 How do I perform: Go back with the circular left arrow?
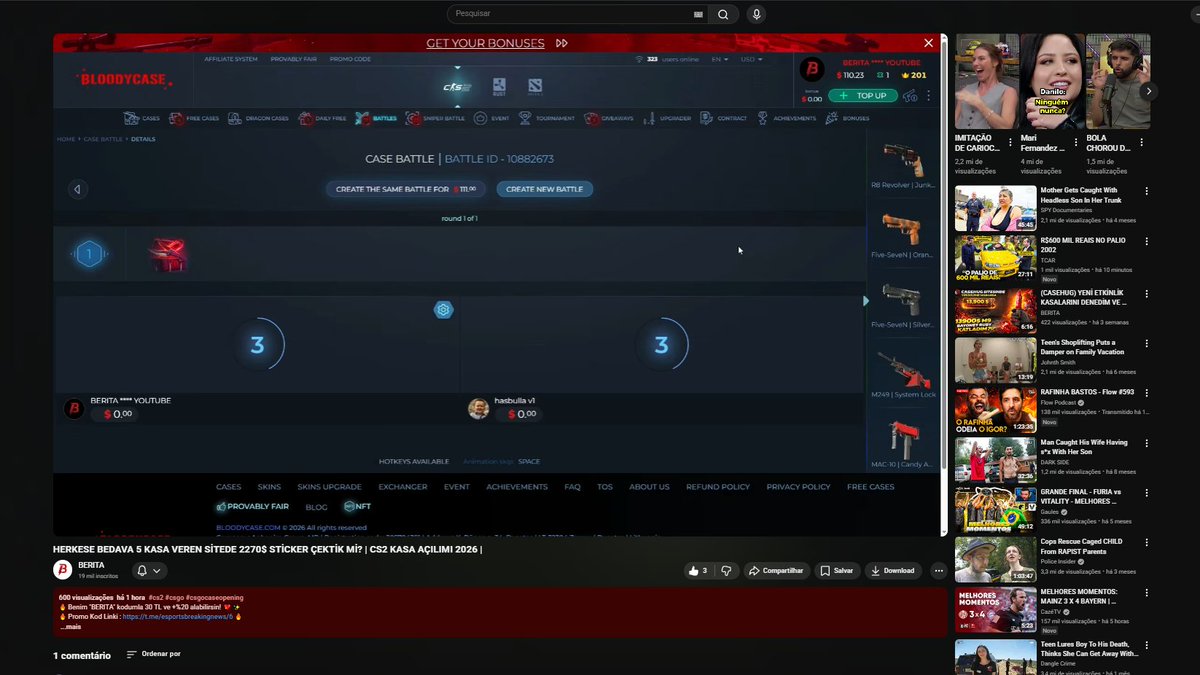(x=77, y=189)
